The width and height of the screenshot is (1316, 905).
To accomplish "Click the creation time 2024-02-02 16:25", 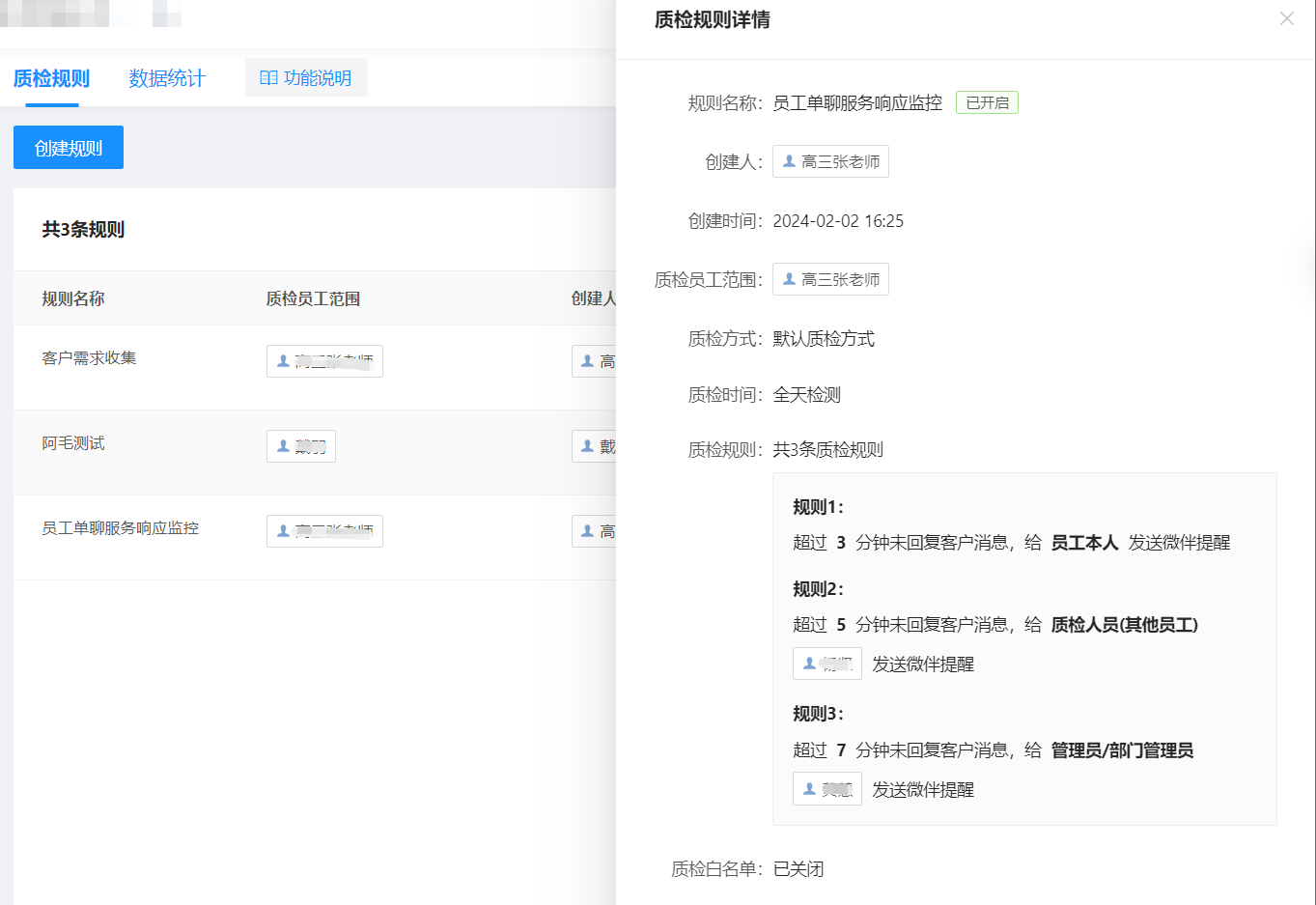I will [x=838, y=221].
